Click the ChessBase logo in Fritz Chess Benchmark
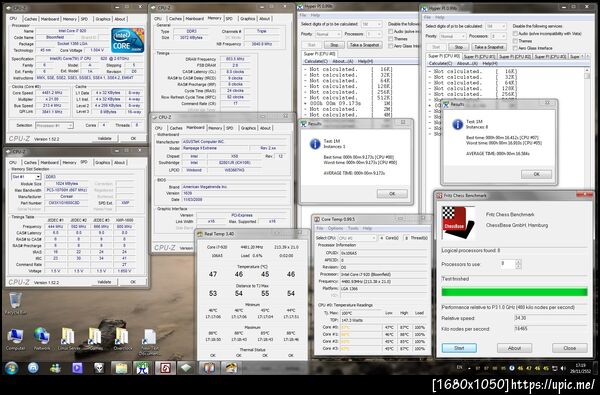This screenshot has height=395, width=600. coord(458,222)
